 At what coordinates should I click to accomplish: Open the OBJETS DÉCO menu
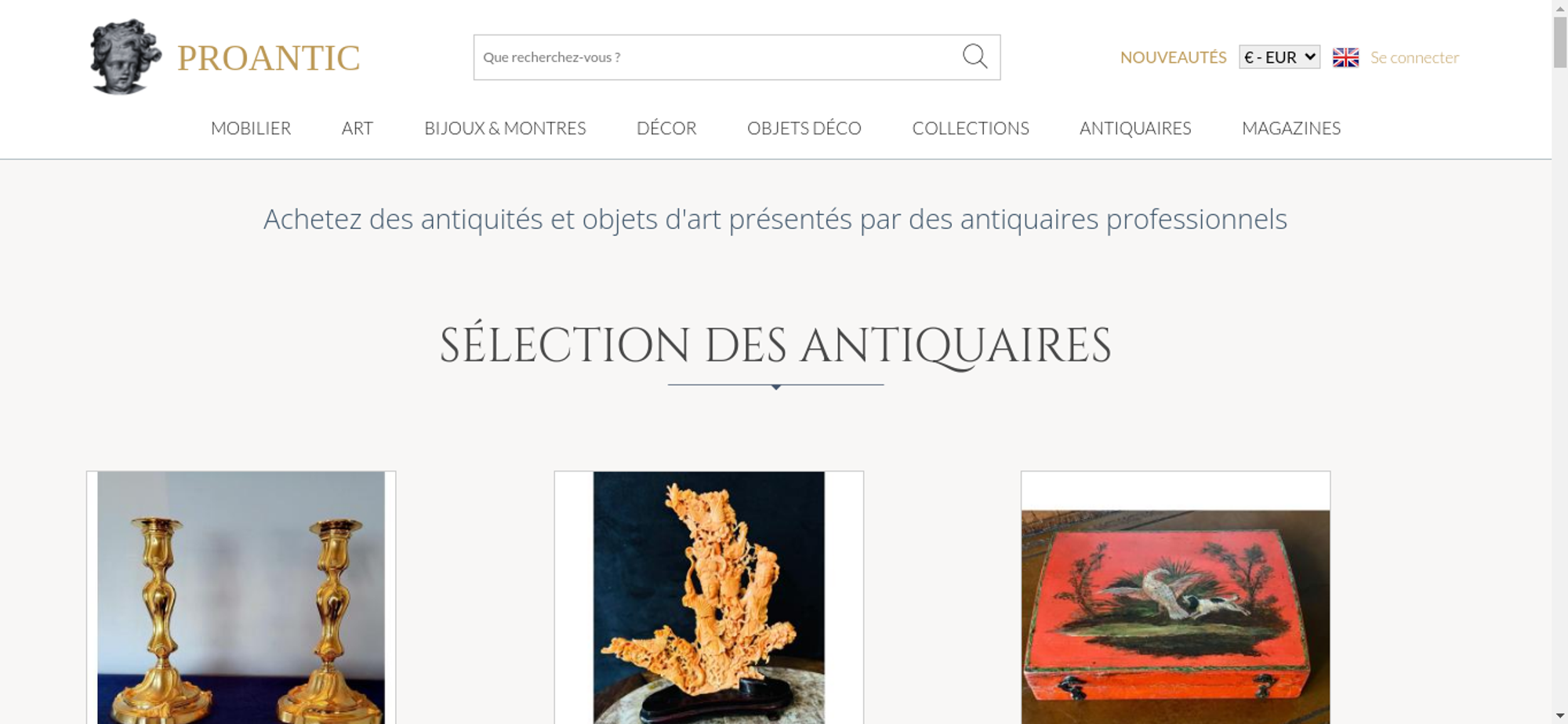point(804,128)
